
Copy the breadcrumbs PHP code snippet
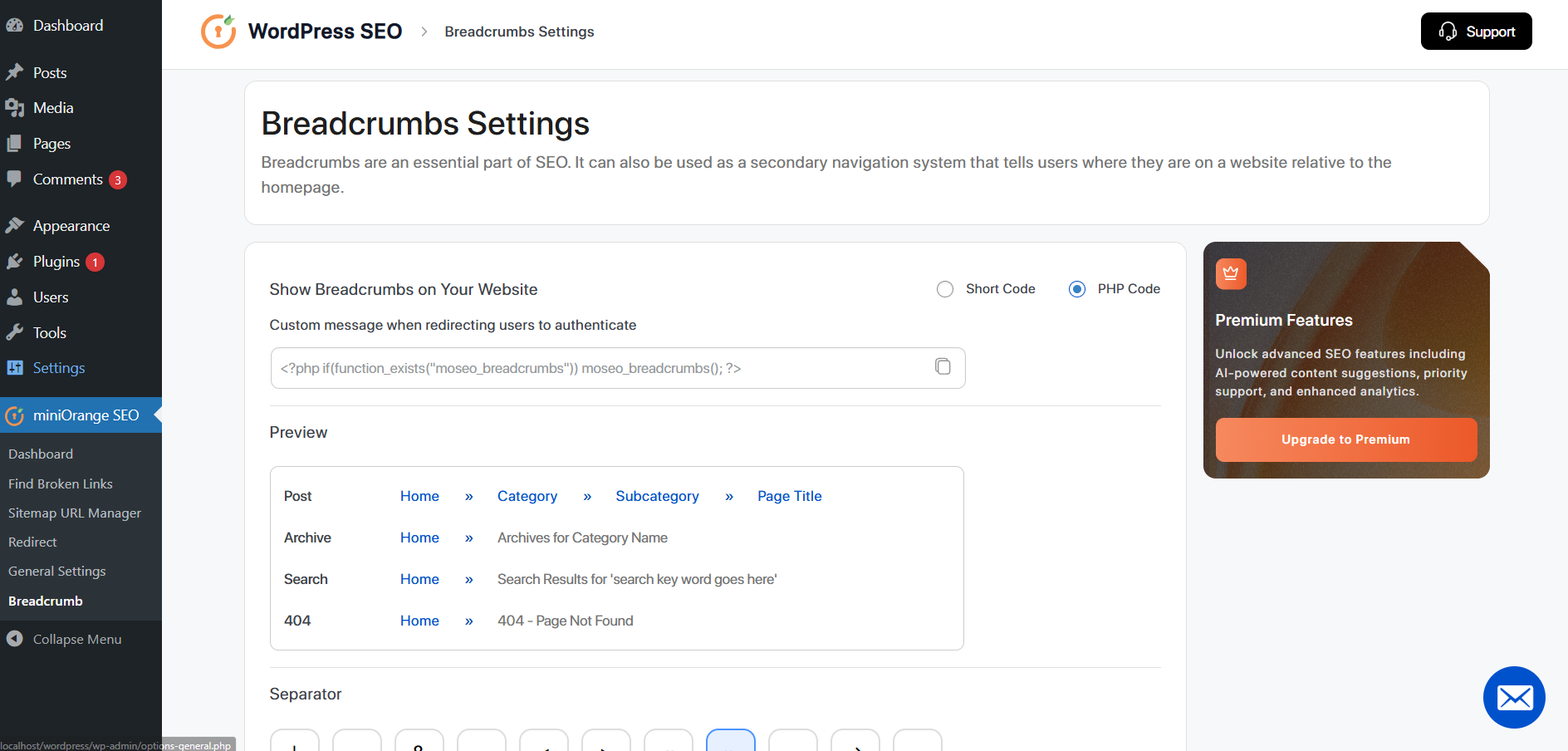coord(943,366)
